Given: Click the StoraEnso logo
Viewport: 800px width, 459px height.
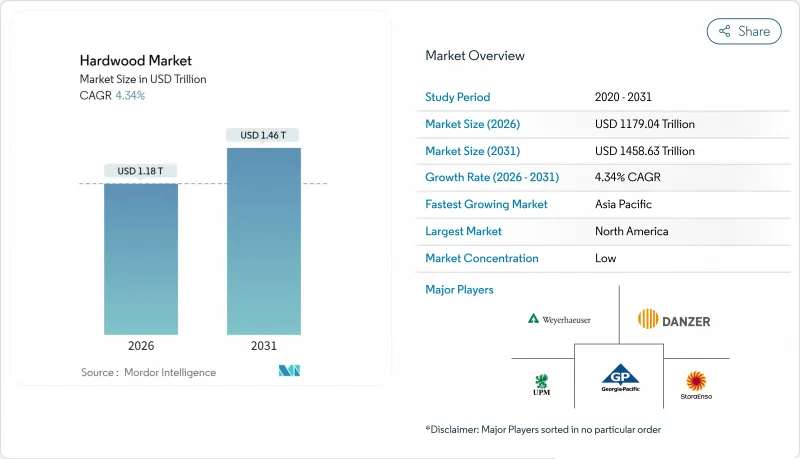Looking at the screenshot, I should point(697,381).
